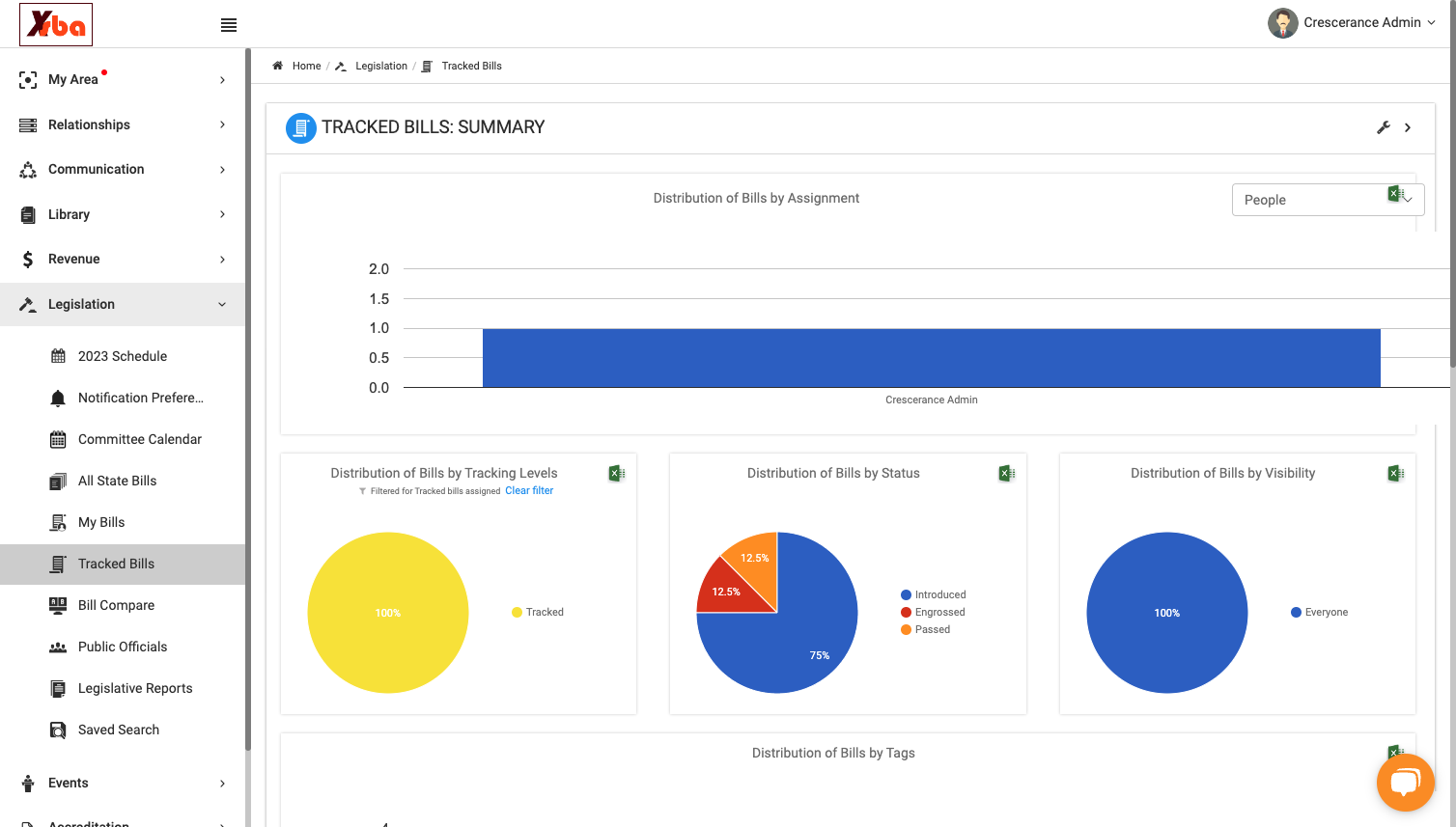This screenshot has width=1456, height=827.
Task: Click the Clear filter link
Action: 529,490
